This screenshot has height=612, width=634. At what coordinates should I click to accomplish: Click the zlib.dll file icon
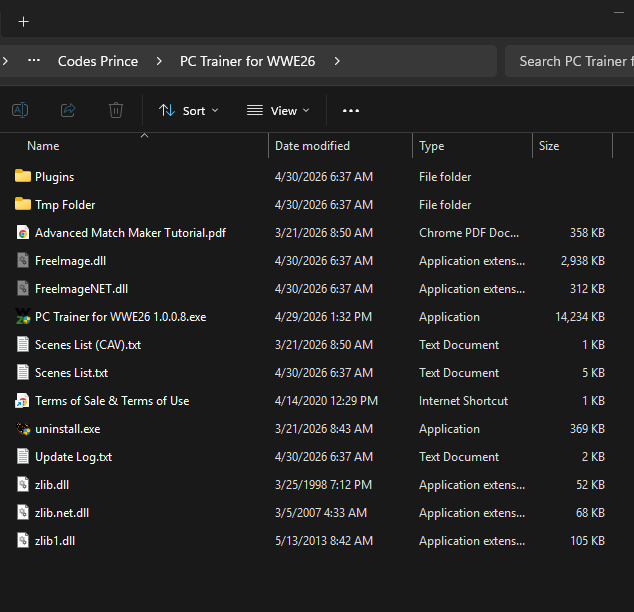coord(23,484)
